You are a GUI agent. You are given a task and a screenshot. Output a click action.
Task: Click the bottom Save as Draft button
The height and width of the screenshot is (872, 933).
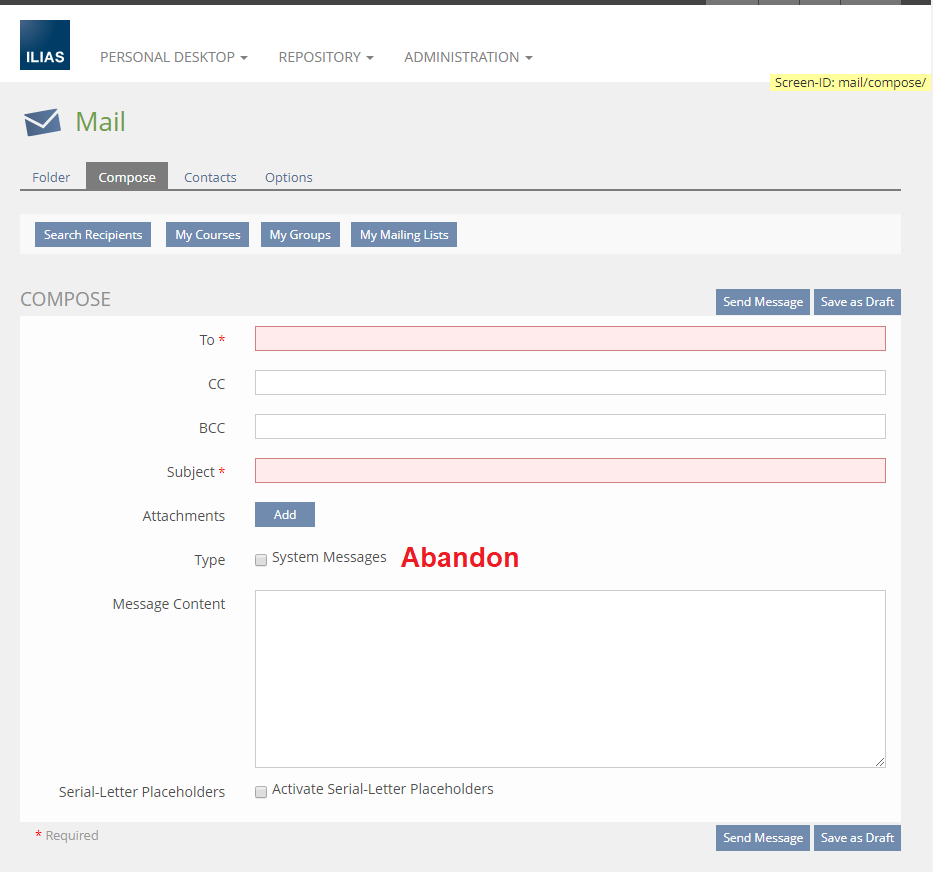coord(857,838)
